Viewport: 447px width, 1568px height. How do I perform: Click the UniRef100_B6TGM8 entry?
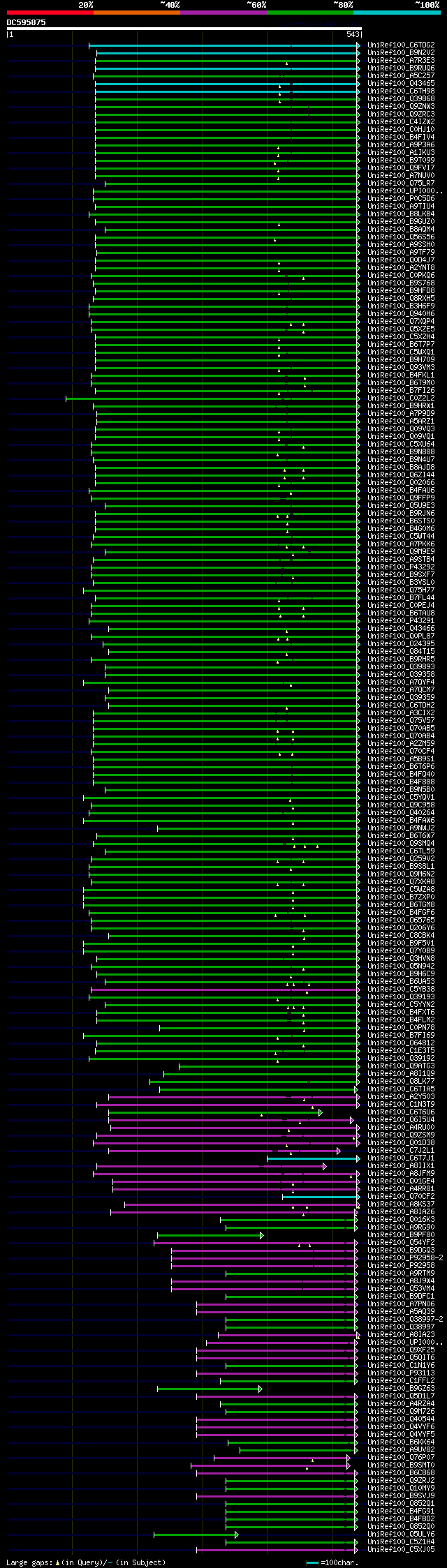point(401,905)
